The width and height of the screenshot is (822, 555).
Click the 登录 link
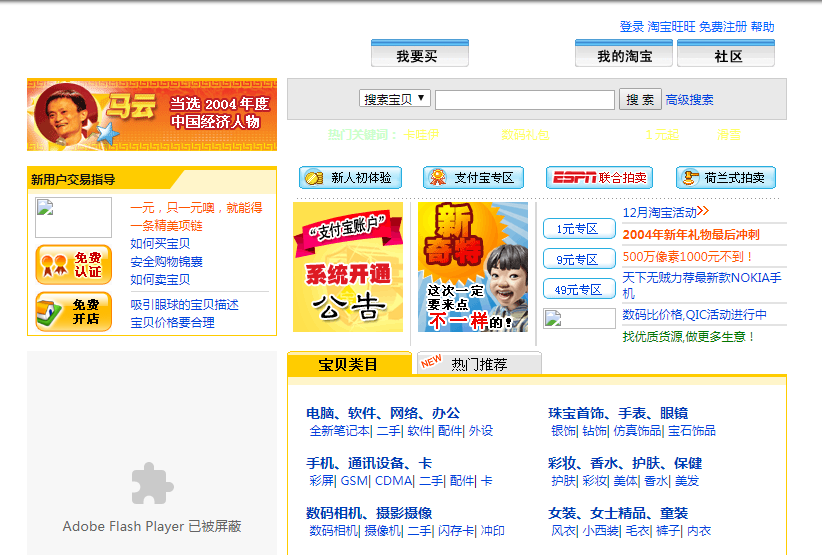[631, 27]
